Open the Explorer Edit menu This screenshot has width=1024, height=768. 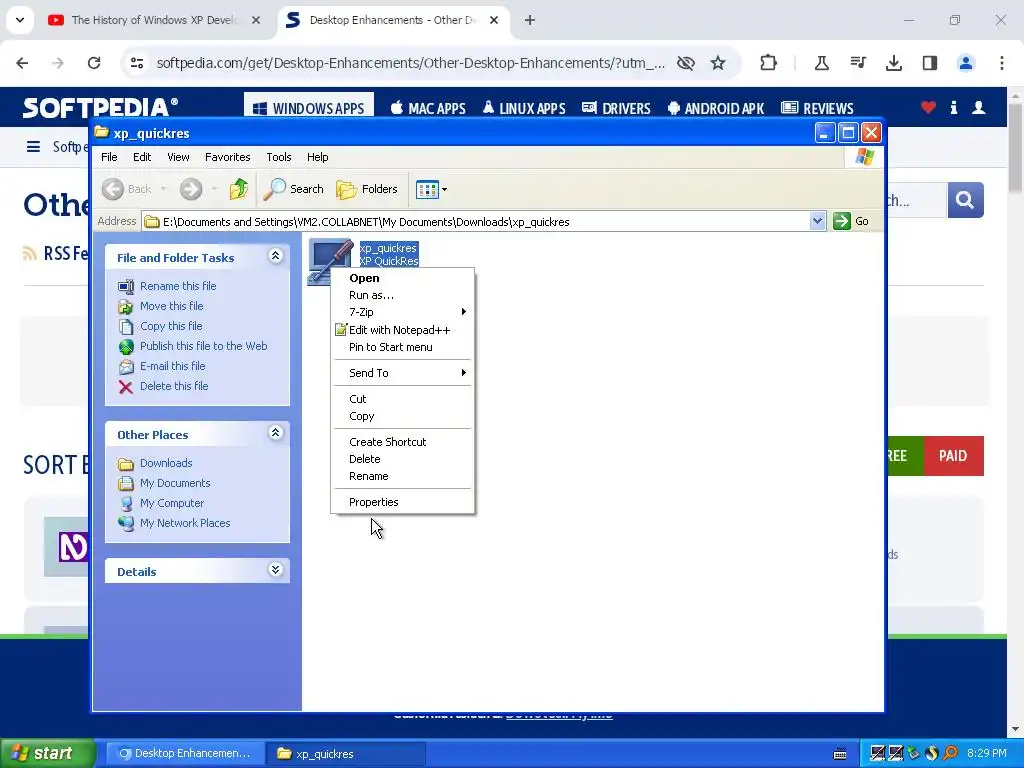pos(142,157)
